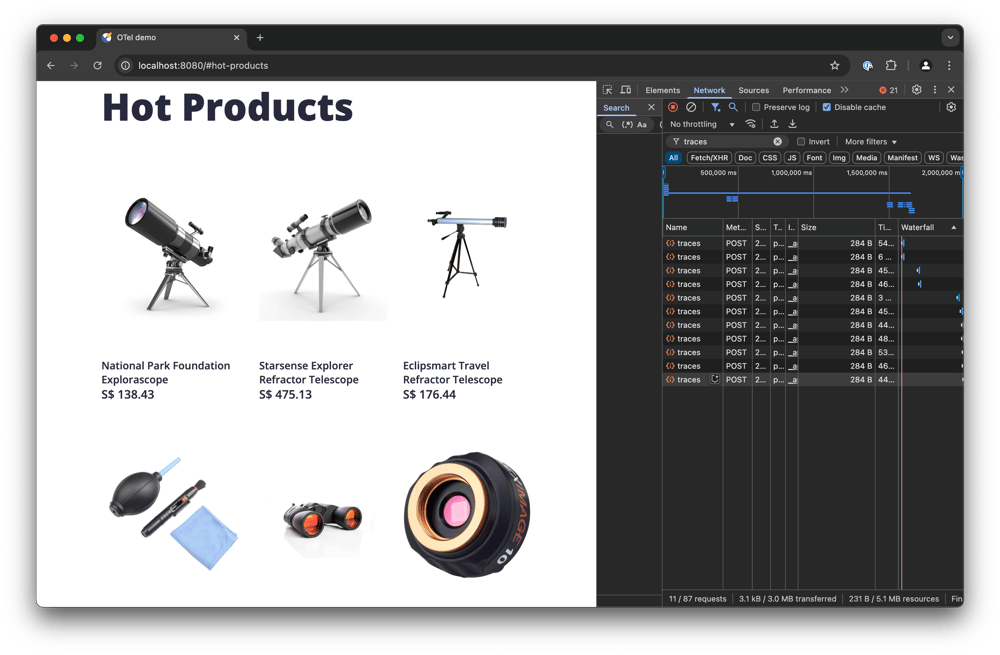Click into the traces filter input

(726, 142)
